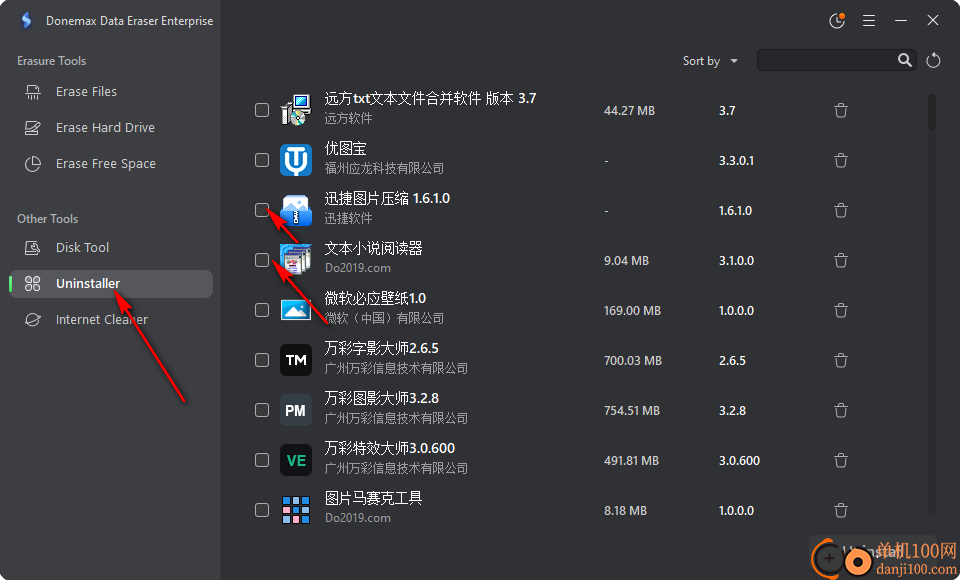Click the 文本小说阅读器 app icon
The image size is (960, 580).
(296, 260)
